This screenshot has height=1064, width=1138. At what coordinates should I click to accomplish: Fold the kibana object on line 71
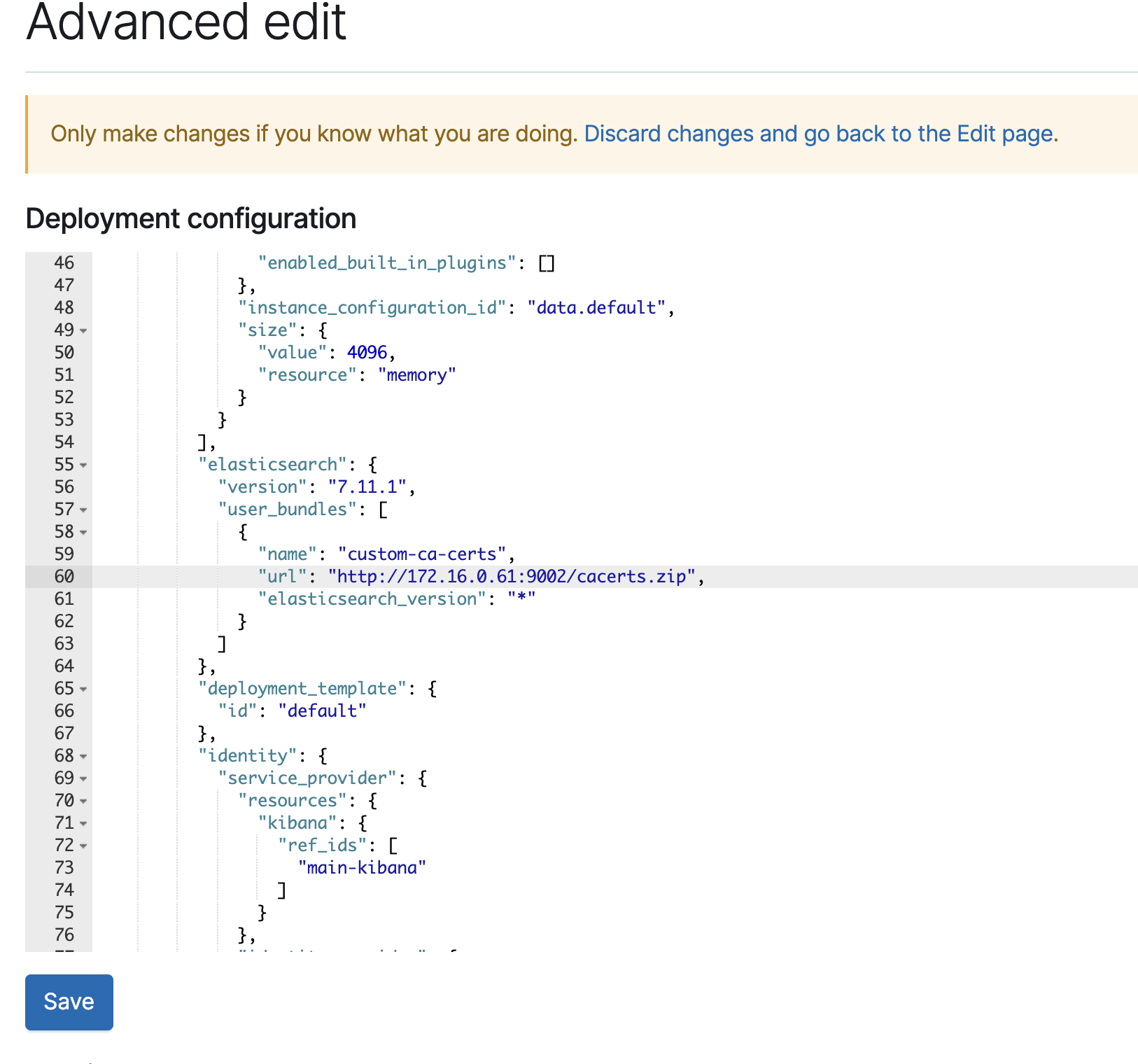(83, 823)
